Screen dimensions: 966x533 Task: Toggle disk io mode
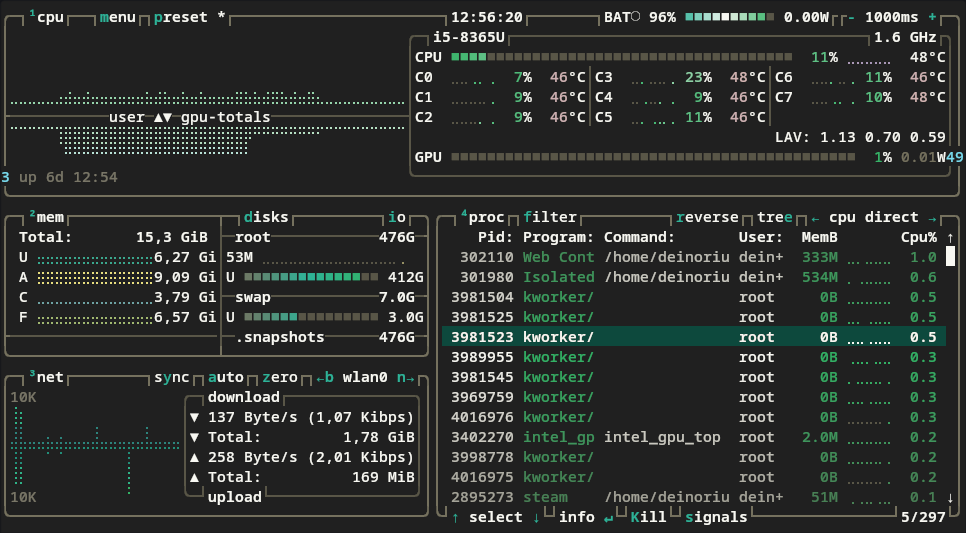[x=397, y=217]
